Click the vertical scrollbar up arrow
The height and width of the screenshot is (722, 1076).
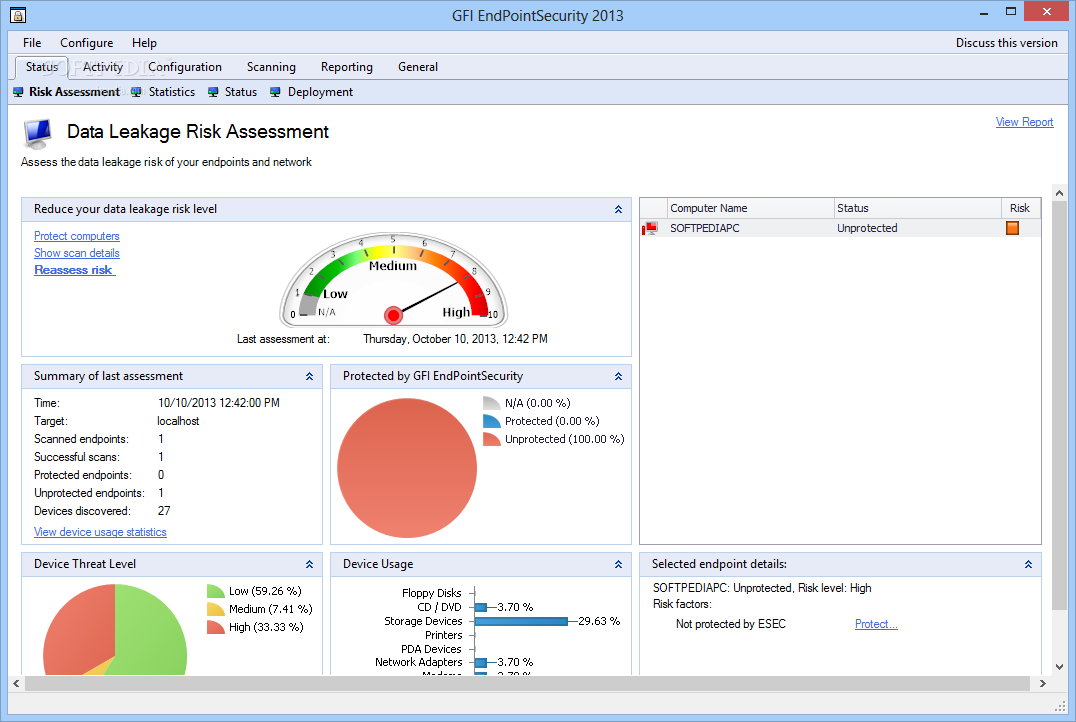1059,193
